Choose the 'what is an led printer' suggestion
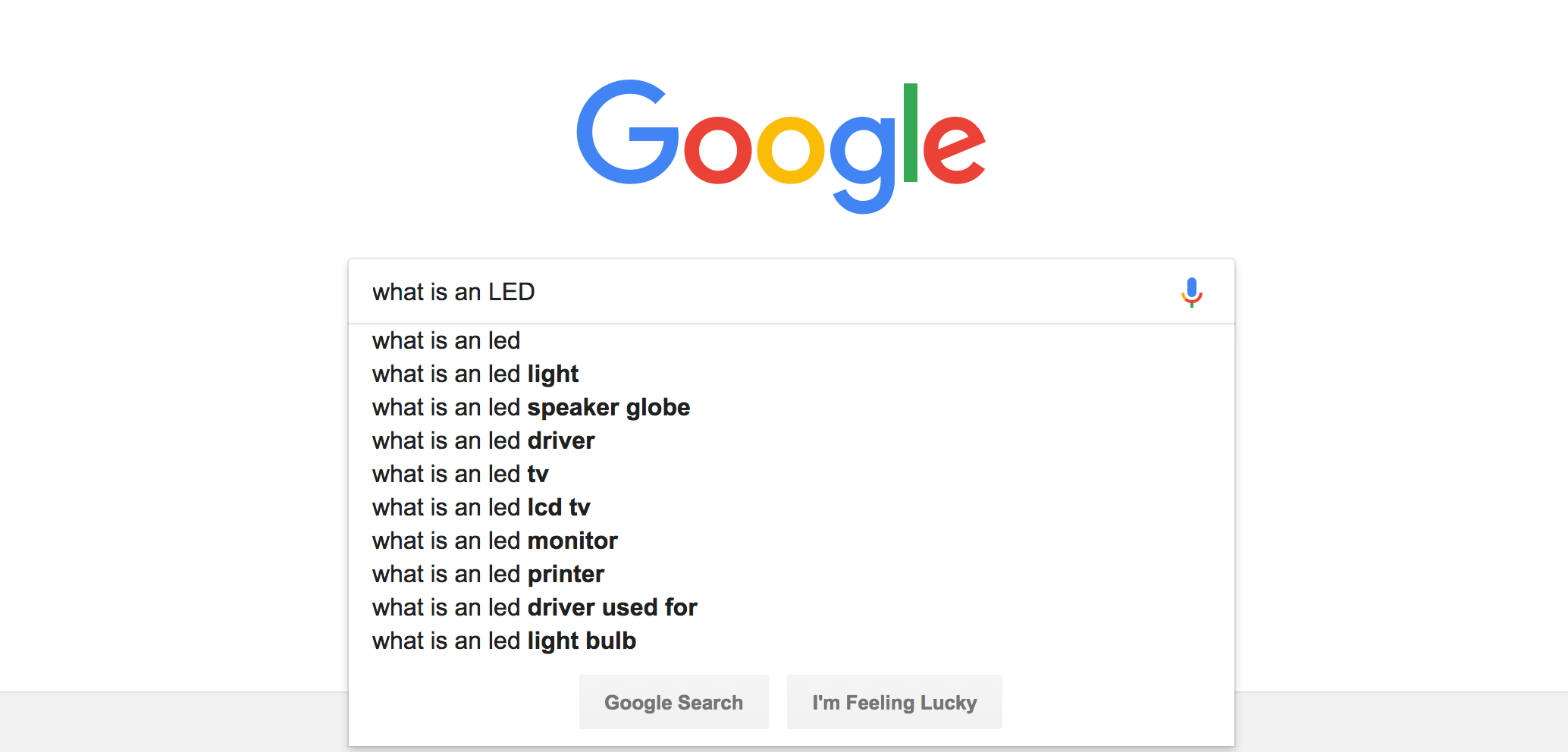The width and height of the screenshot is (1568, 752). [792, 574]
